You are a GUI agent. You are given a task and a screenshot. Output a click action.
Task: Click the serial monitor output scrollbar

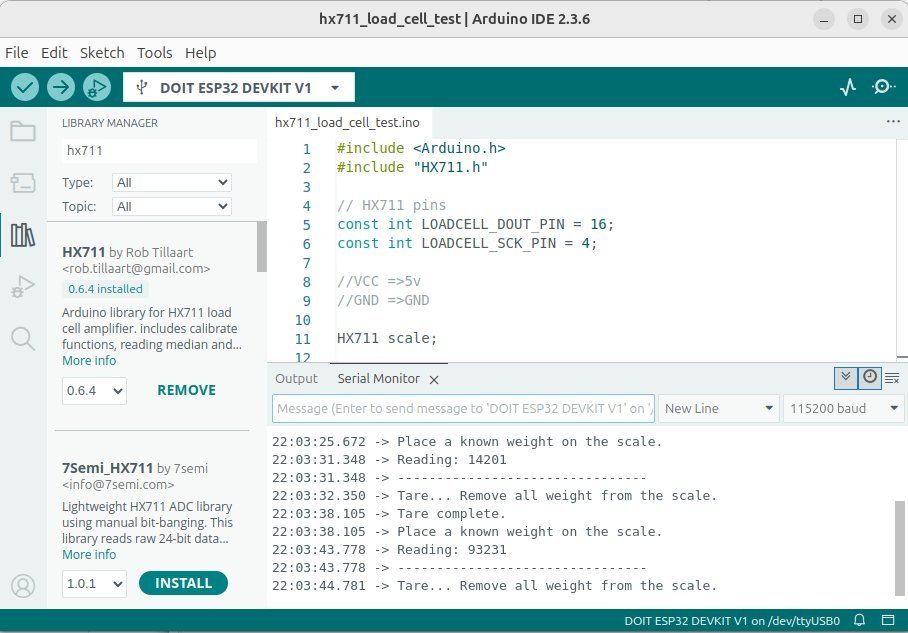coord(899,548)
